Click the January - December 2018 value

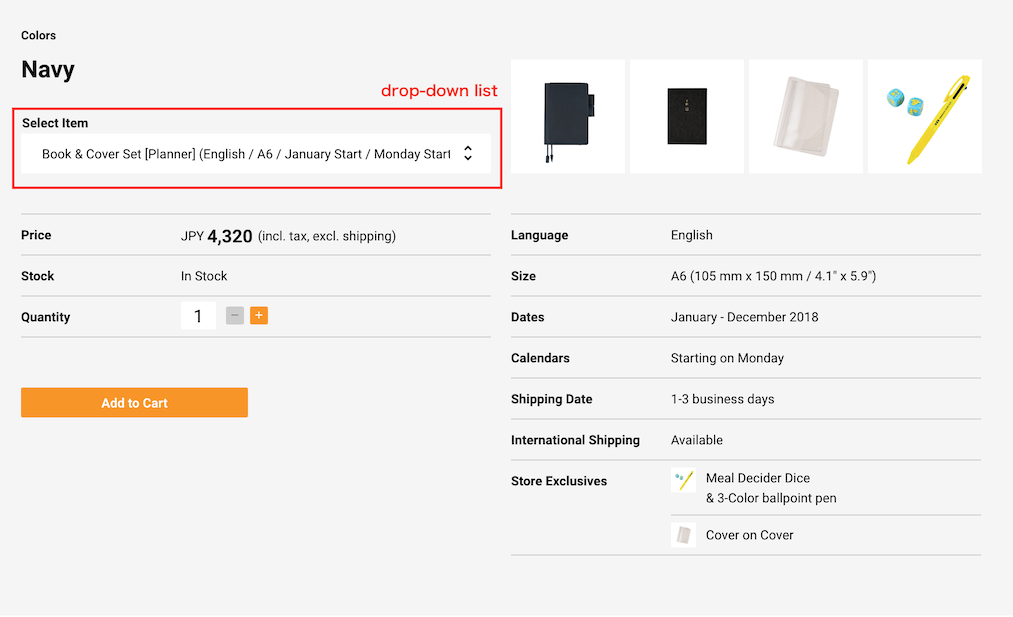744,317
